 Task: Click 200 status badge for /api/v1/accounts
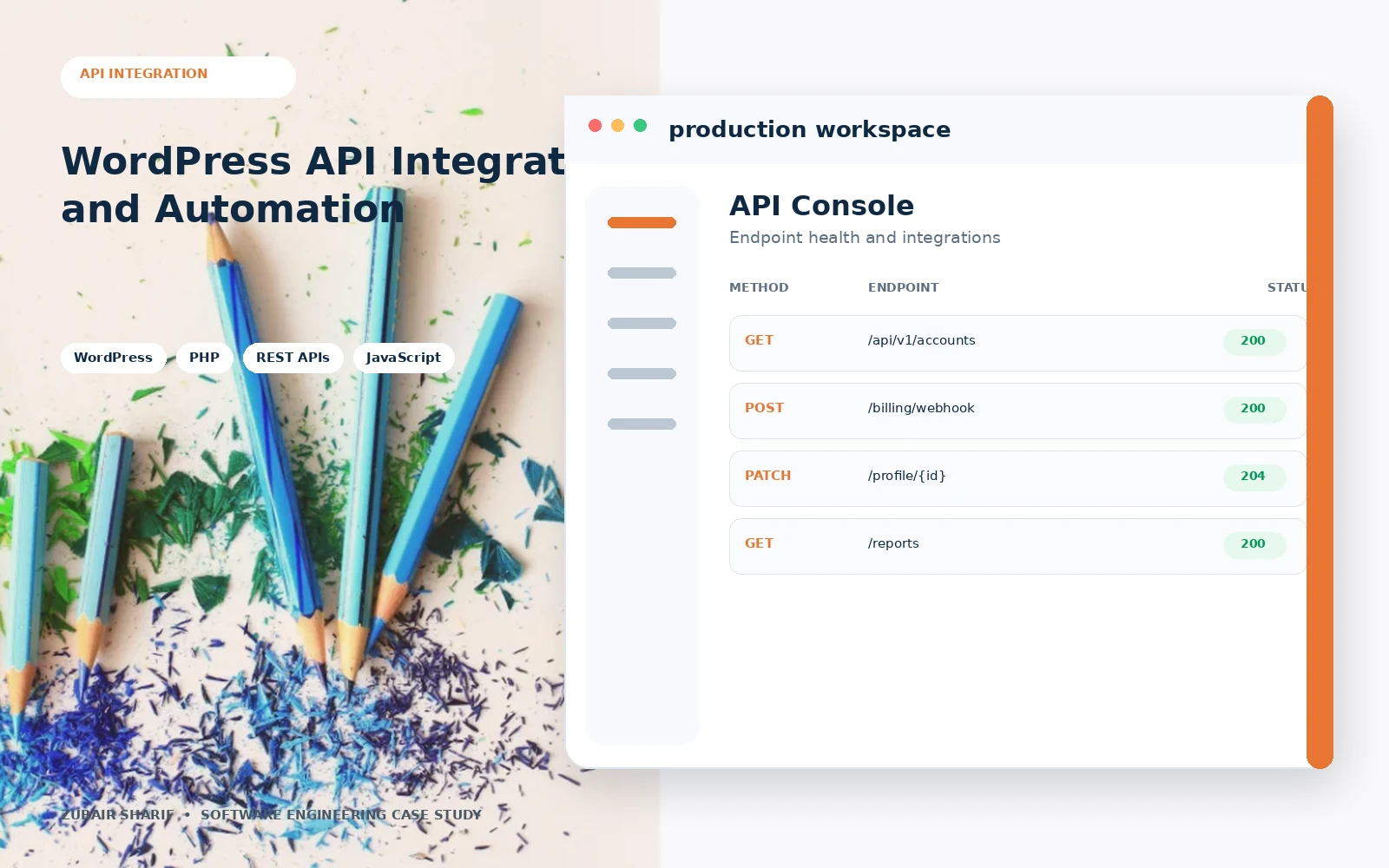point(1254,341)
